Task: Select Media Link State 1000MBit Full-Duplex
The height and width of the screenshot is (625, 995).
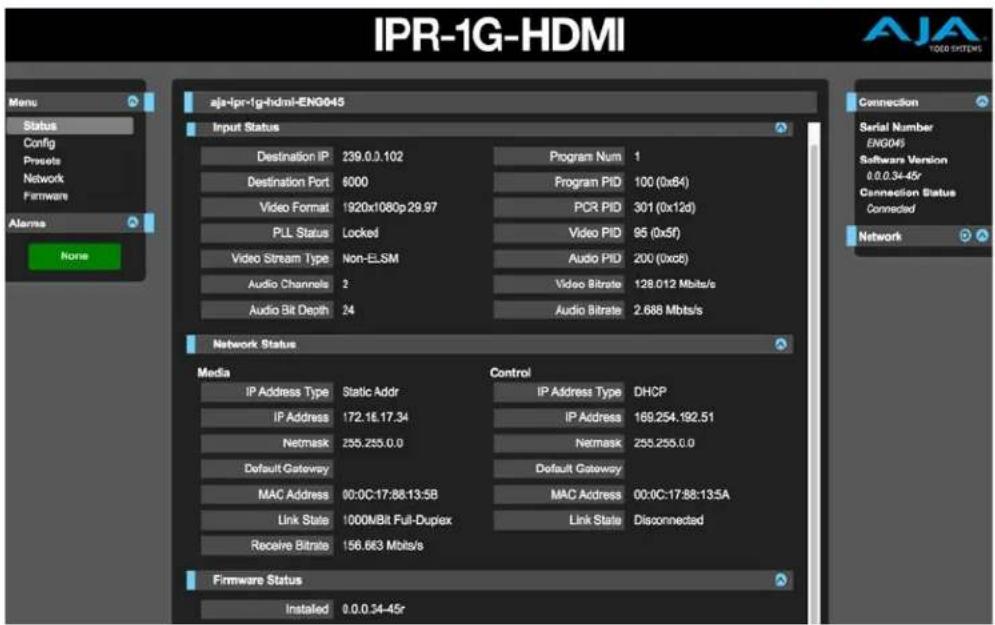Action: point(397,520)
